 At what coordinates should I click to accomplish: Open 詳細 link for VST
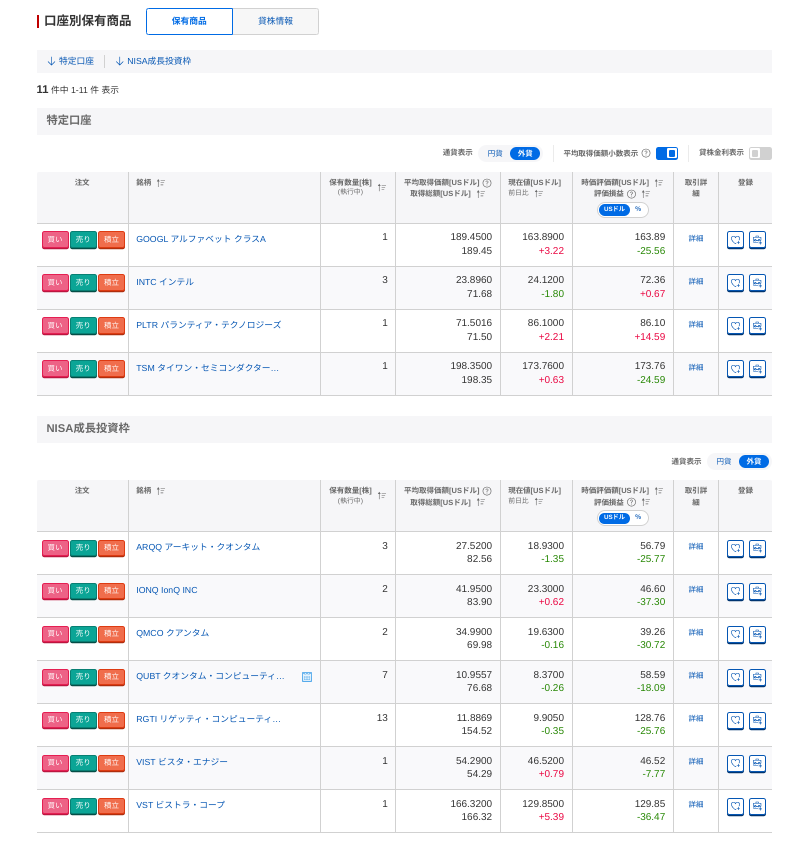click(x=696, y=805)
